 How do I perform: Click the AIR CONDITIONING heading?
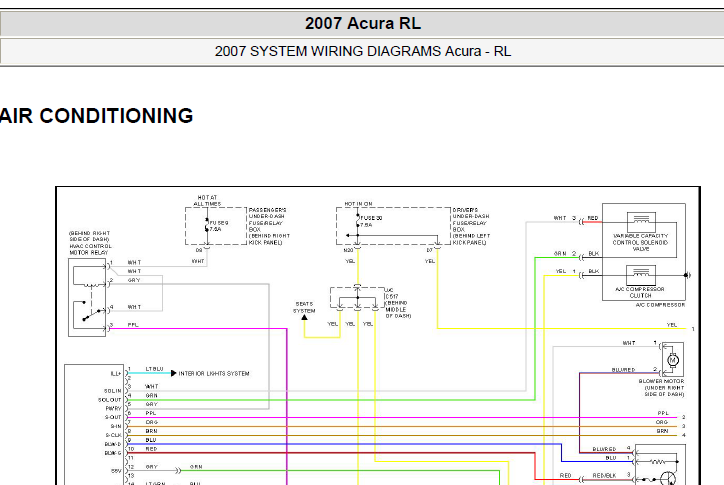(96, 115)
